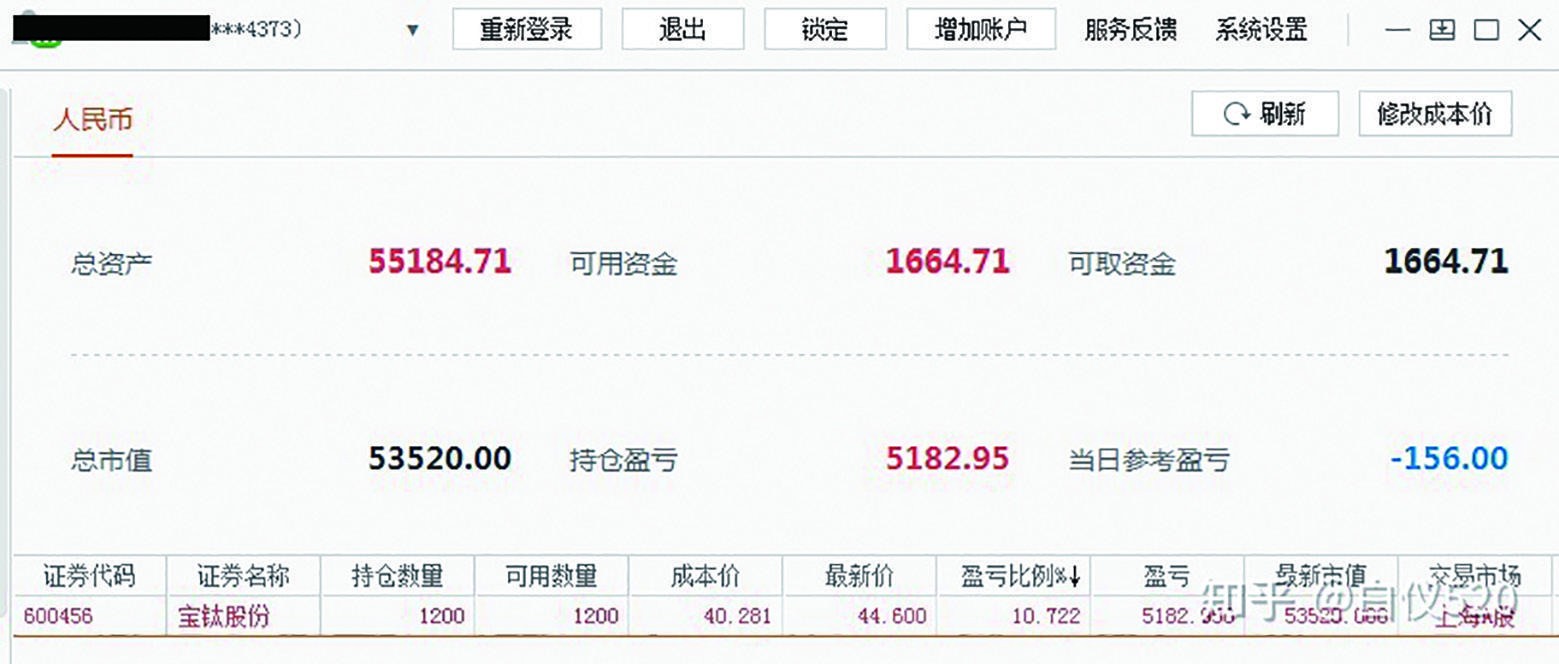The width and height of the screenshot is (1559, 664).
Task: Open the 系统设置 settings menu
Action: 1261,31
